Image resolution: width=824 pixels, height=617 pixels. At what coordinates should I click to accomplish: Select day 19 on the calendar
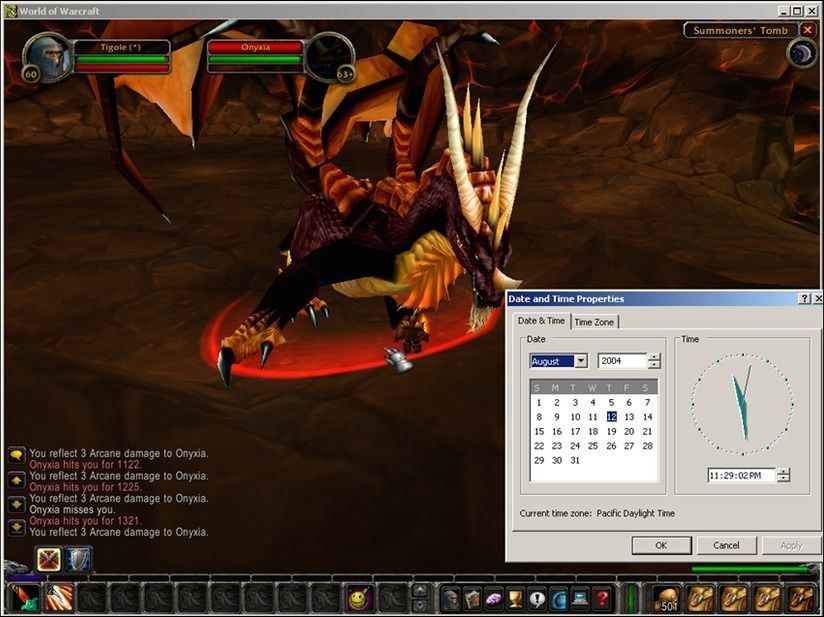tap(611, 431)
